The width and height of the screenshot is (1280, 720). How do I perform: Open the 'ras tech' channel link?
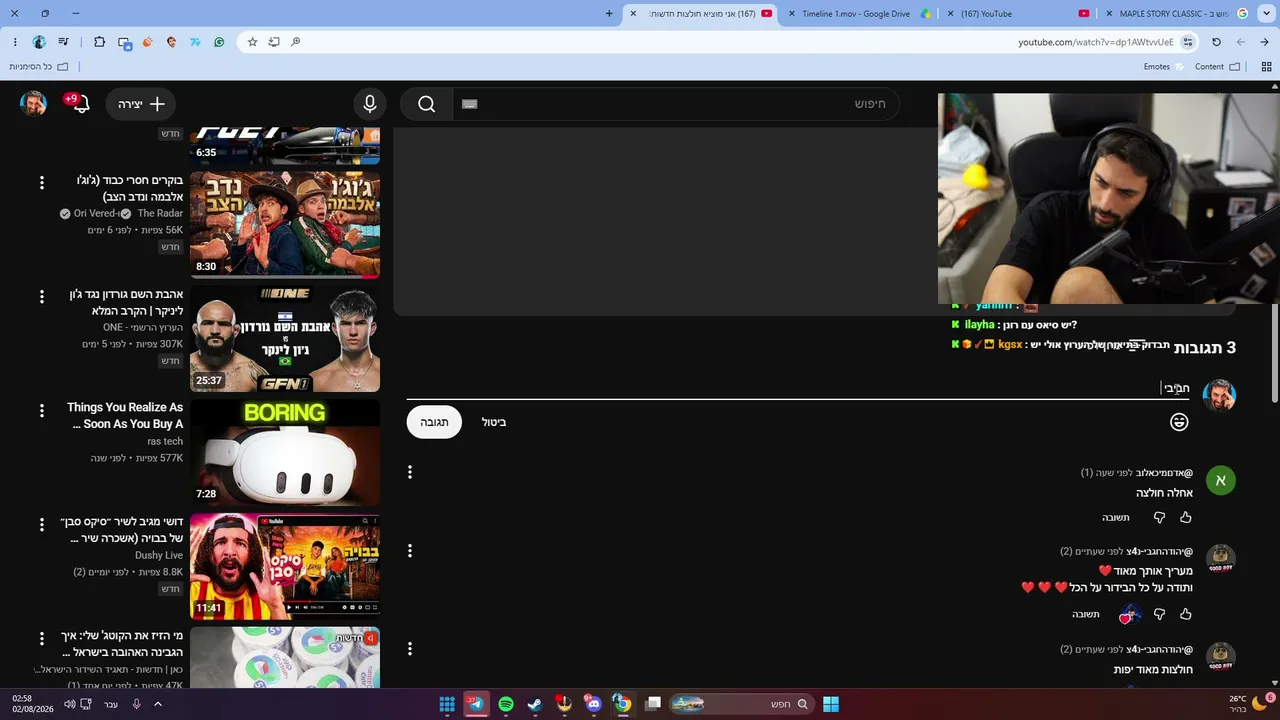click(165, 441)
